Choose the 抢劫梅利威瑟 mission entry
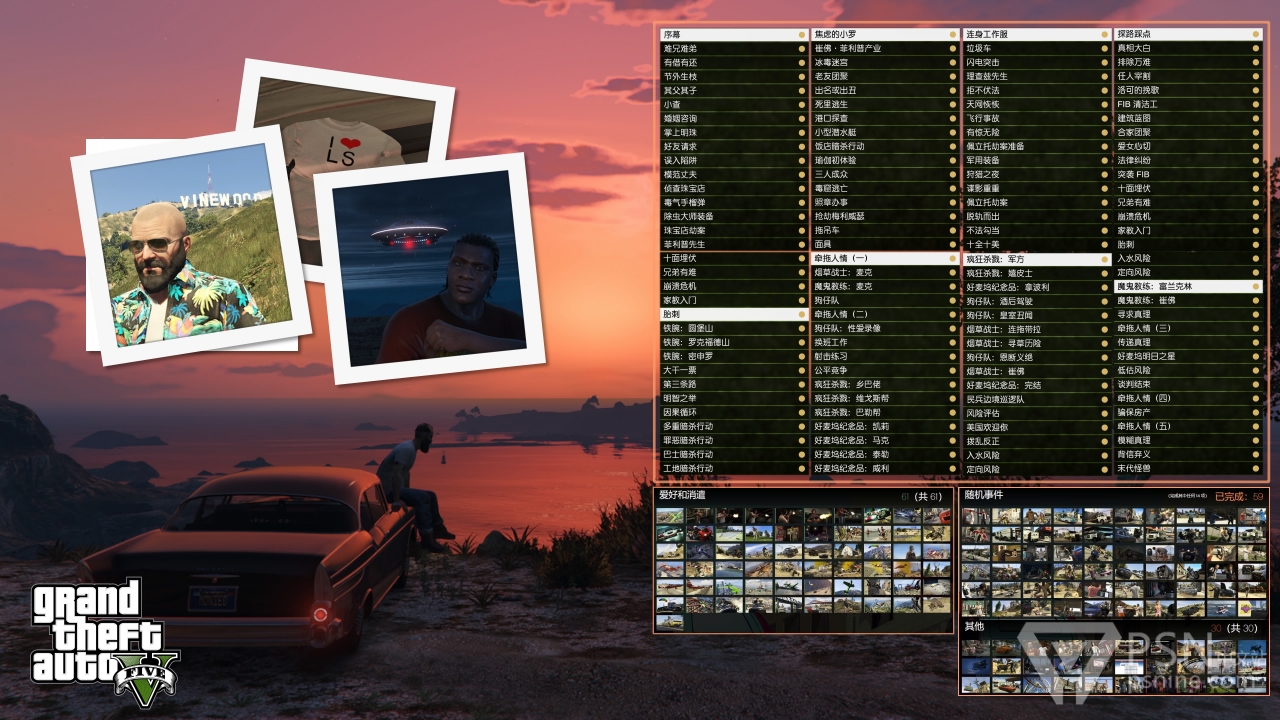1280x720 pixels. pos(885,216)
